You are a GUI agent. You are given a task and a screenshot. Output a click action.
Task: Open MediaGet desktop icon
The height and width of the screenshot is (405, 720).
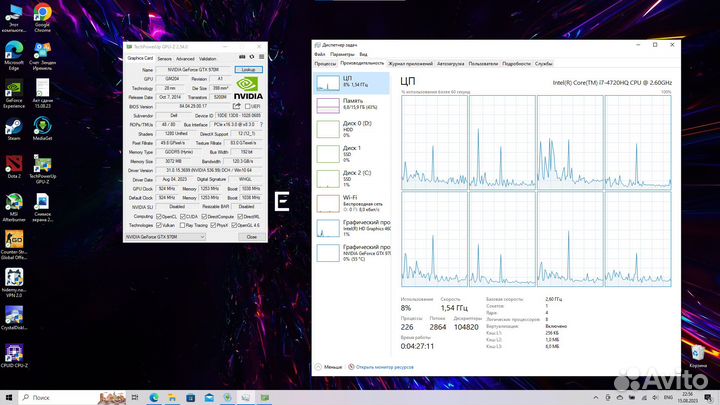tap(42, 129)
